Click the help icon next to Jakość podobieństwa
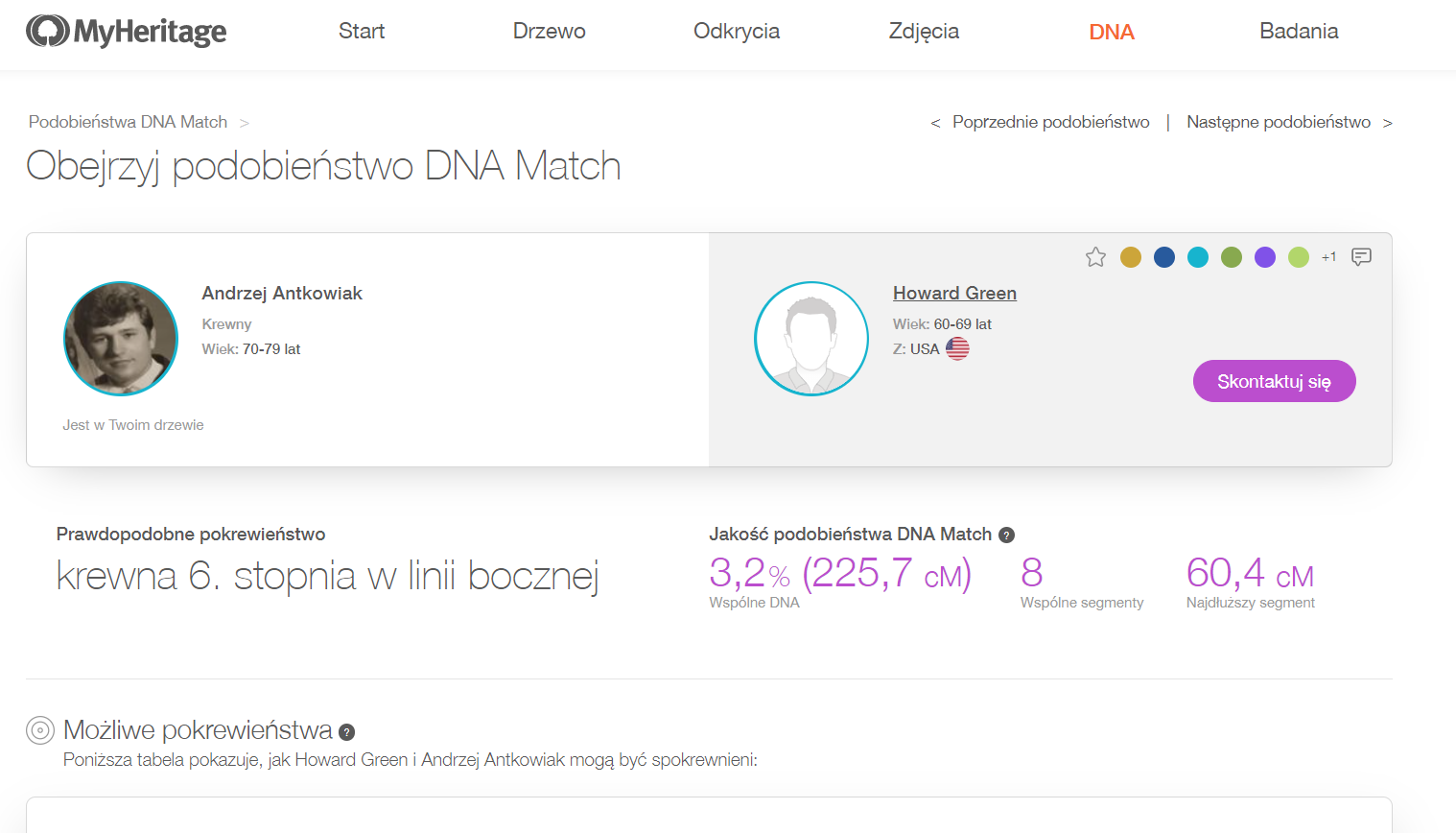 point(1006,535)
